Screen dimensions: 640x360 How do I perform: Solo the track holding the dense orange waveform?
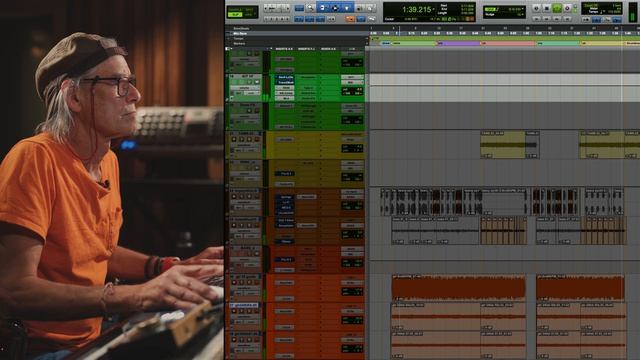249,282
